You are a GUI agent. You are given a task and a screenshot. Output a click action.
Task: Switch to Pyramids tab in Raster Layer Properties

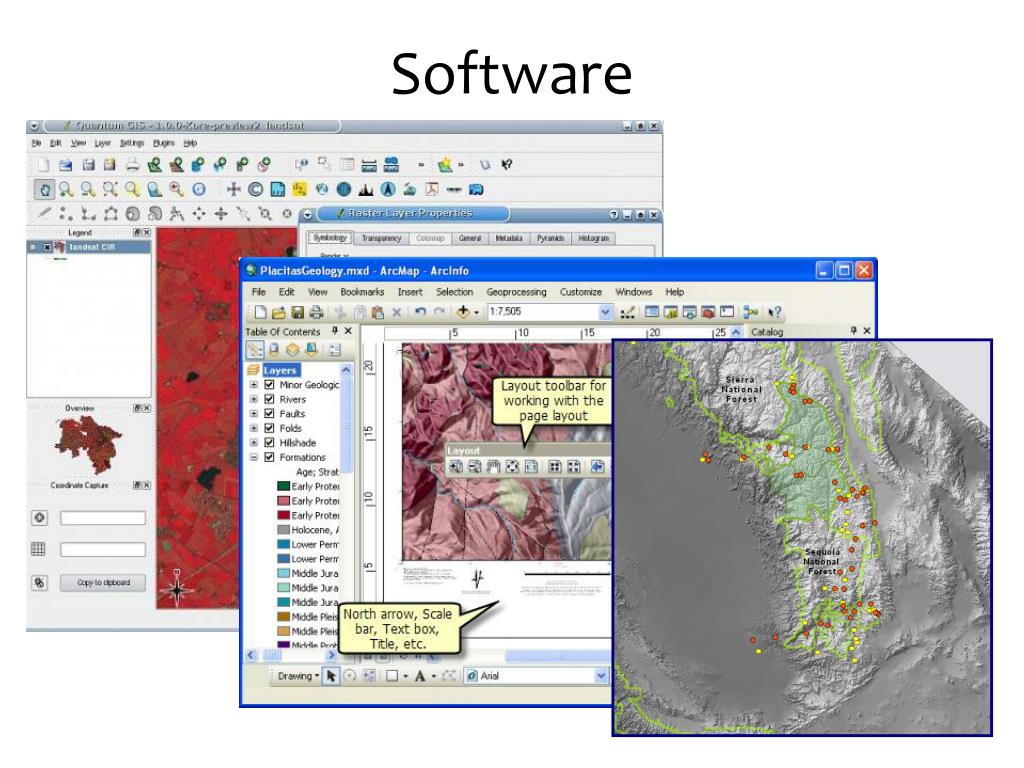tap(551, 238)
